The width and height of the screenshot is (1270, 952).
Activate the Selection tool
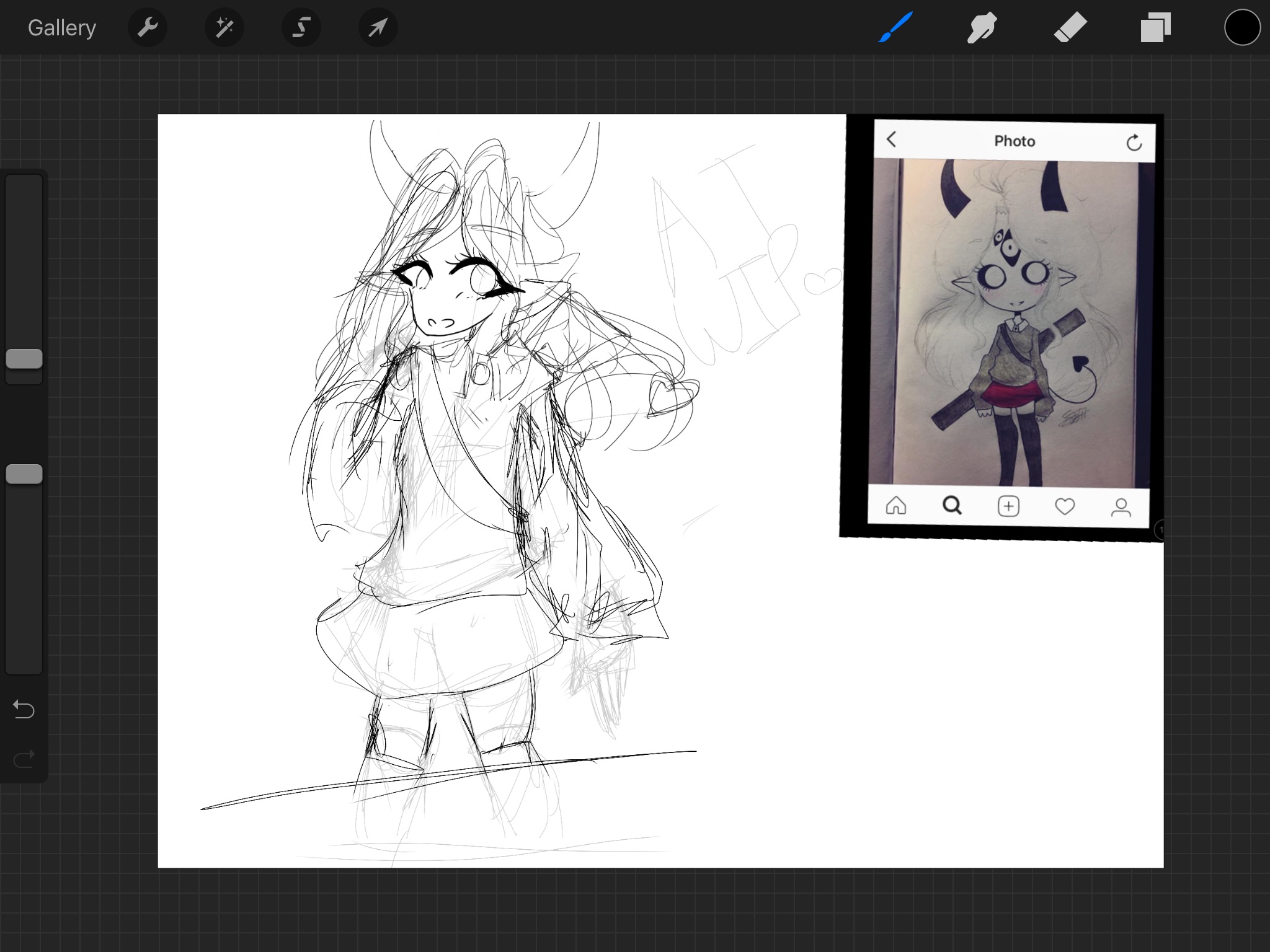click(x=301, y=27)
